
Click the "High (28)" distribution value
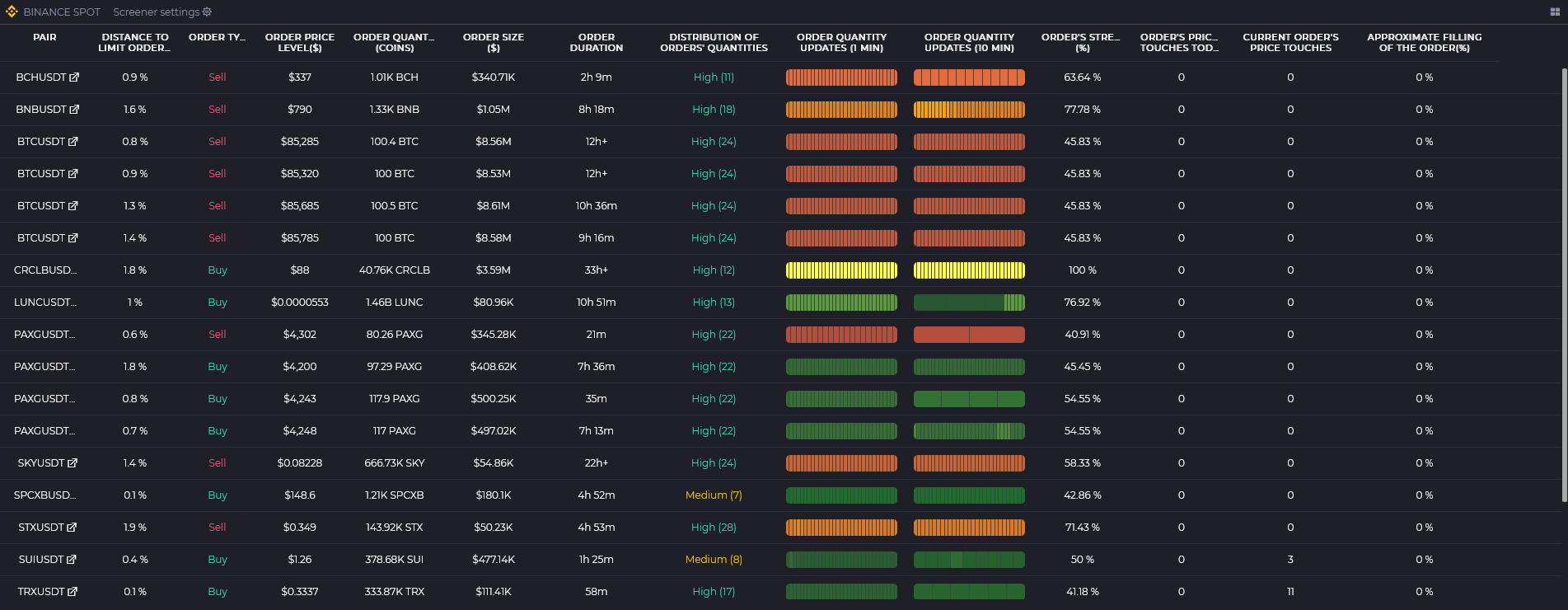714,527
